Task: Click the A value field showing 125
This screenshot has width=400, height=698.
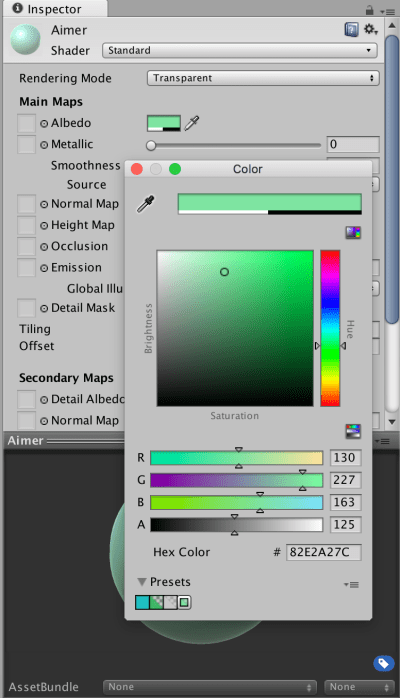Action: [345, 524]
